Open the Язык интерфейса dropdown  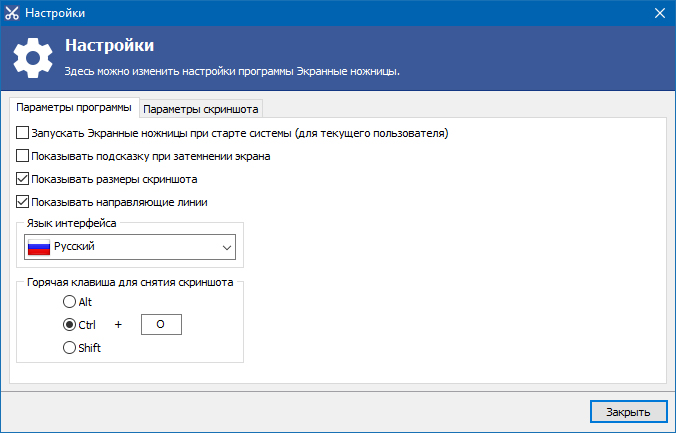[129, 247]
